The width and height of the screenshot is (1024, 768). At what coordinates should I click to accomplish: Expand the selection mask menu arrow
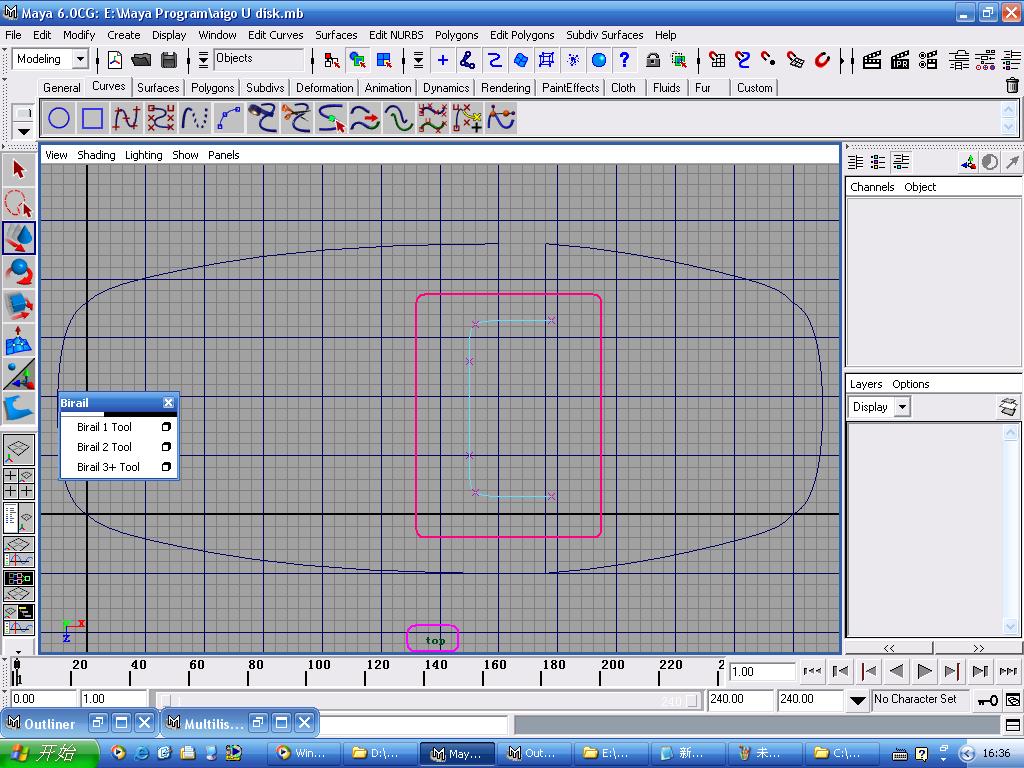pyautogui.click(x=203, y=60)
